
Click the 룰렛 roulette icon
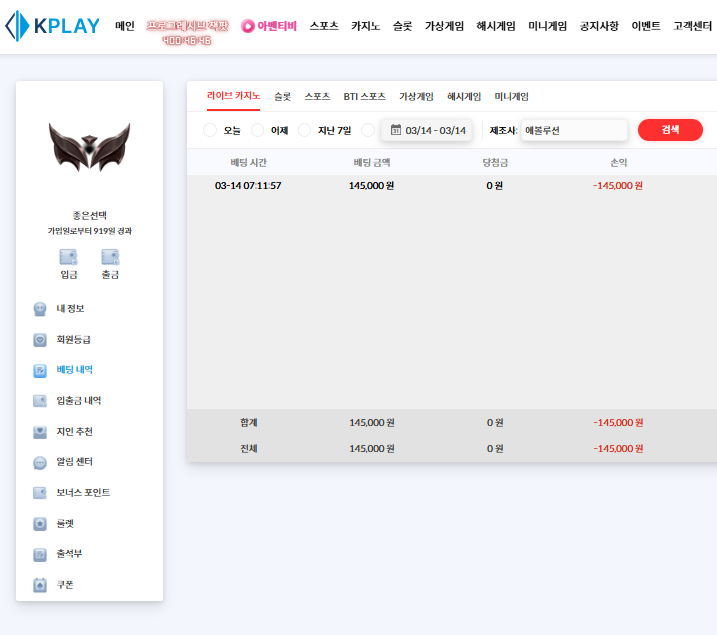click(x=40, y=524)
